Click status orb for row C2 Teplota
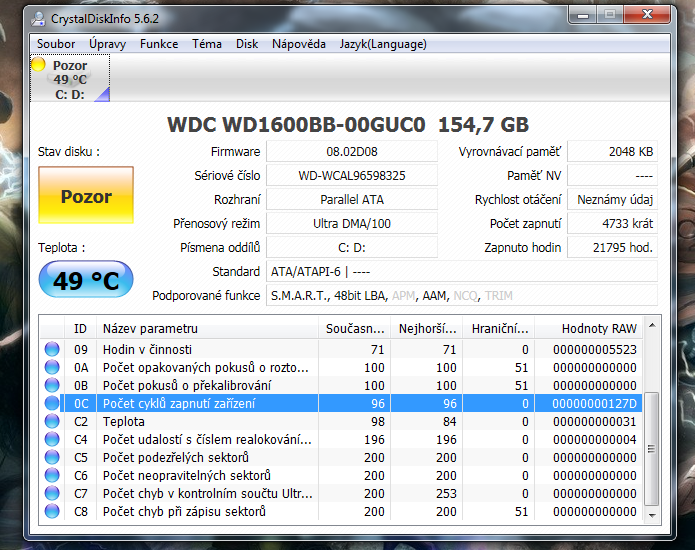The width and height of the screenshot is (695, 550). pos(52,421)
